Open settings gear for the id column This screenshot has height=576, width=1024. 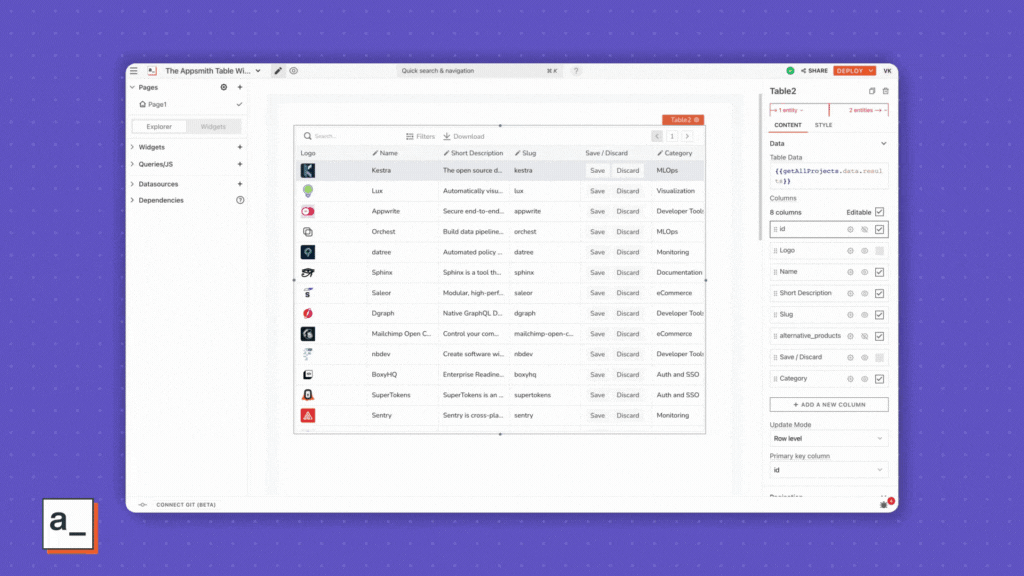tap(850, 229)
